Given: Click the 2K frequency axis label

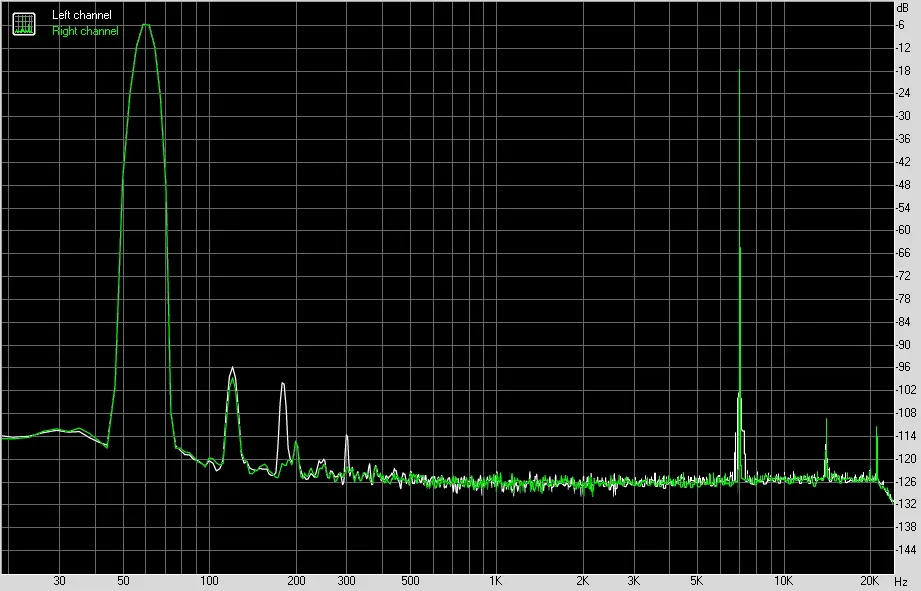Looking at the screenshot, I should tap(582, 581).
